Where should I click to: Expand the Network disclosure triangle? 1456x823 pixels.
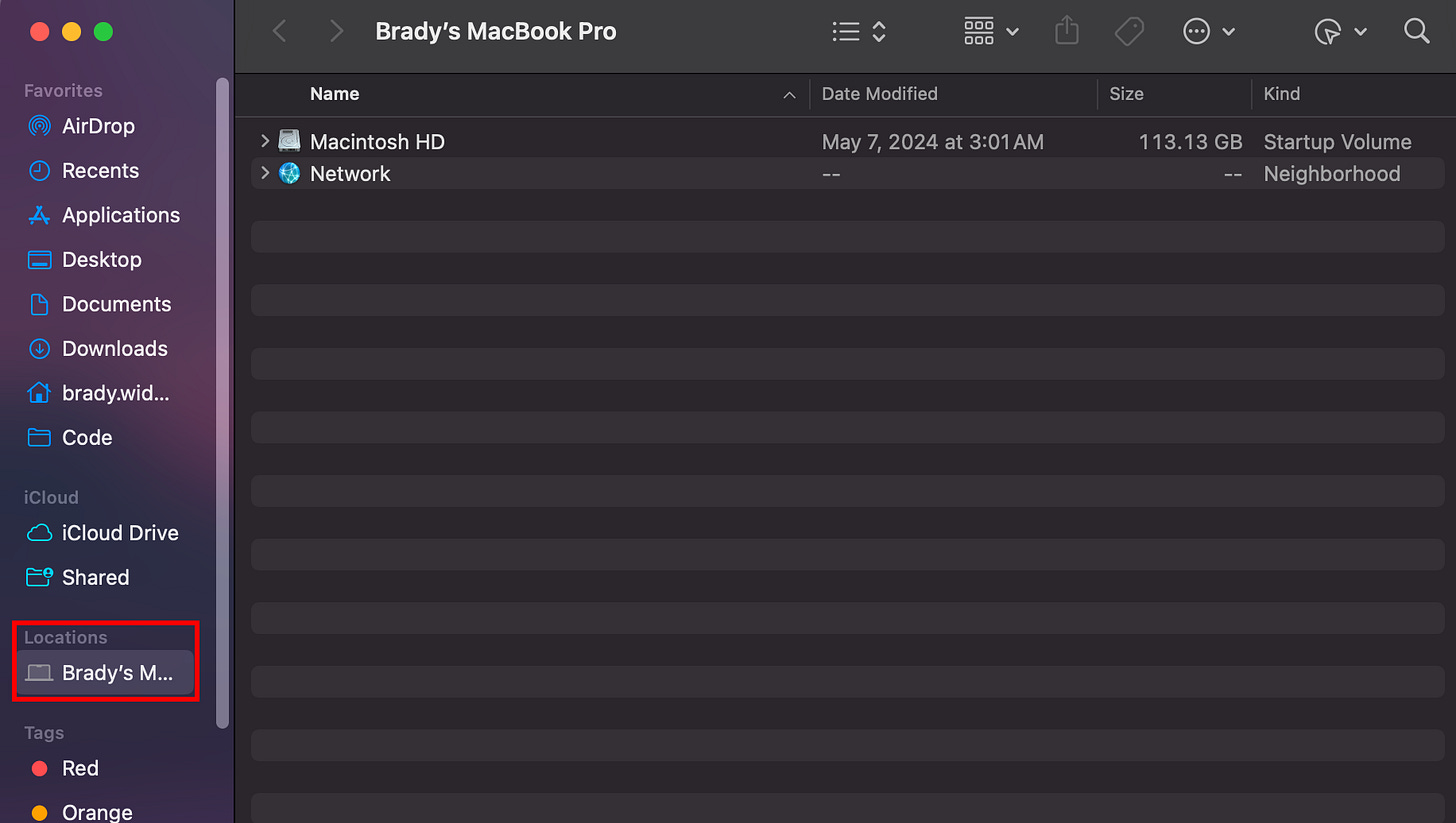265,174
